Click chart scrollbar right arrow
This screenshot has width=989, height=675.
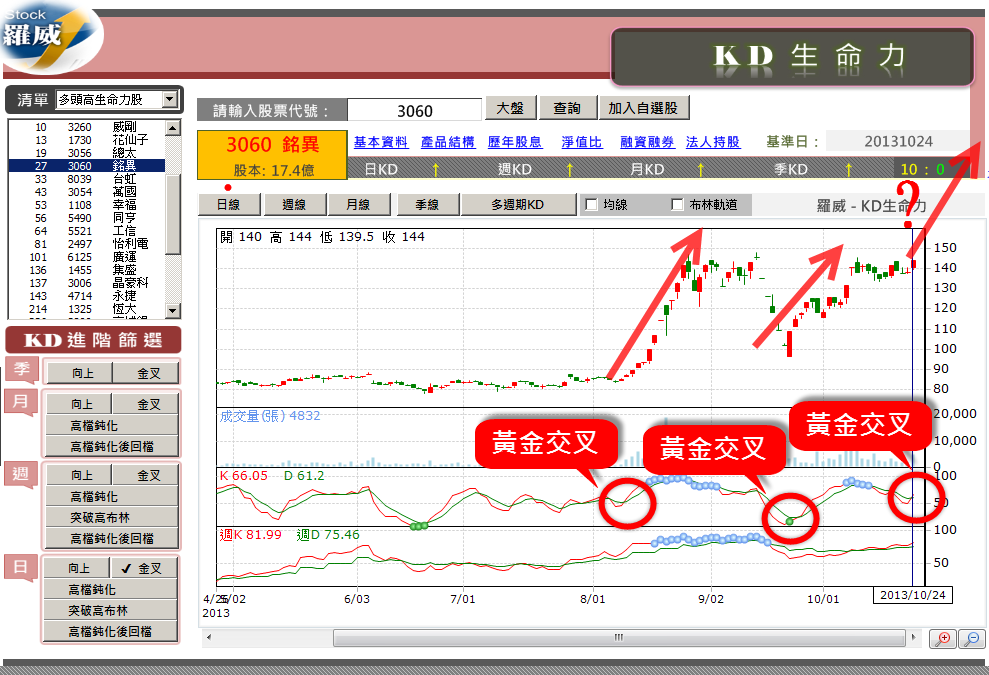point(912,637)
